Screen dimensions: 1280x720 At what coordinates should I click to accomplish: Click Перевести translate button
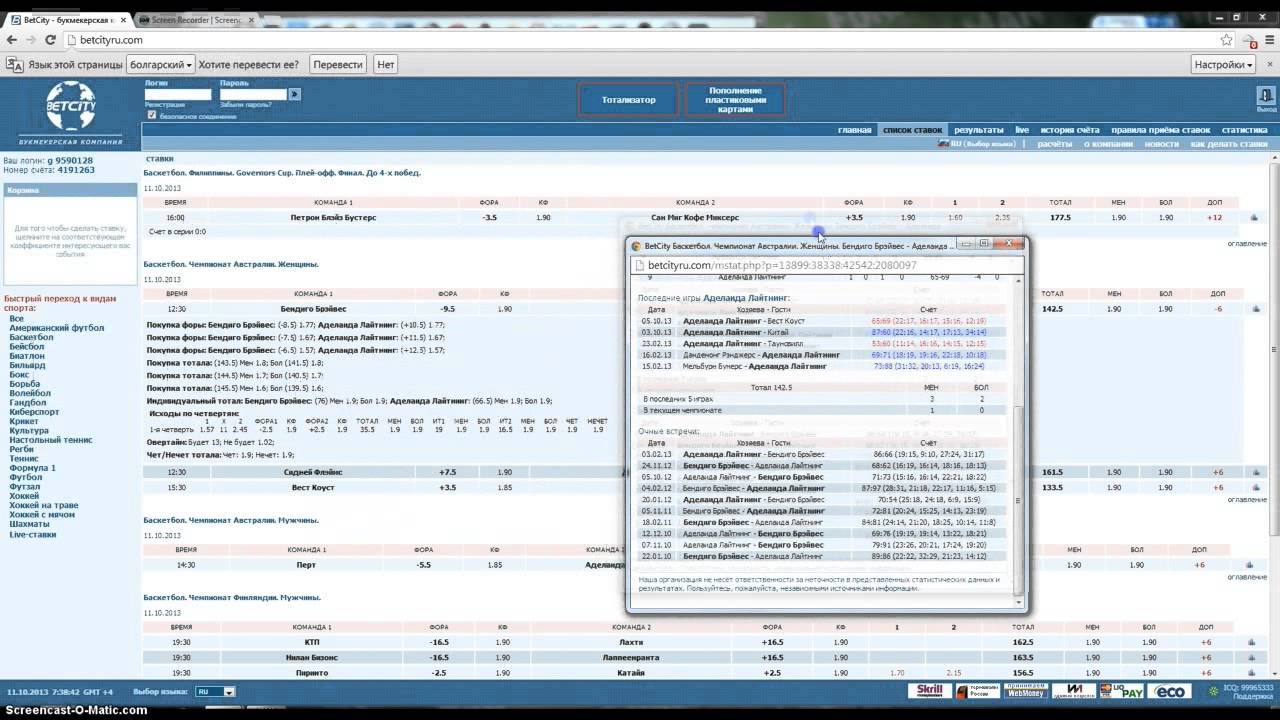[337, 64]
